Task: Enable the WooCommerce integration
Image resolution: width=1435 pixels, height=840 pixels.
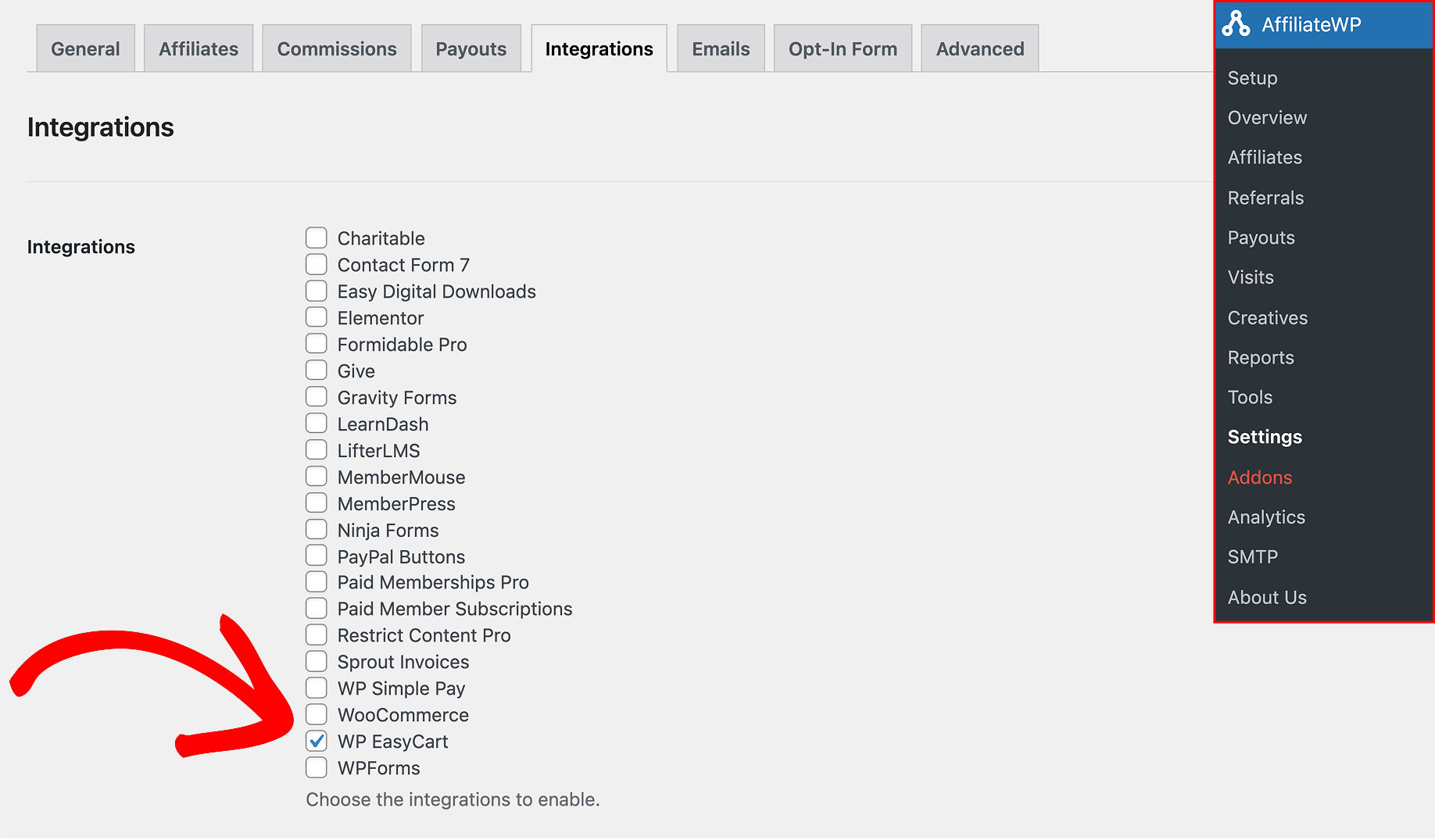Action: coord(317,713)
